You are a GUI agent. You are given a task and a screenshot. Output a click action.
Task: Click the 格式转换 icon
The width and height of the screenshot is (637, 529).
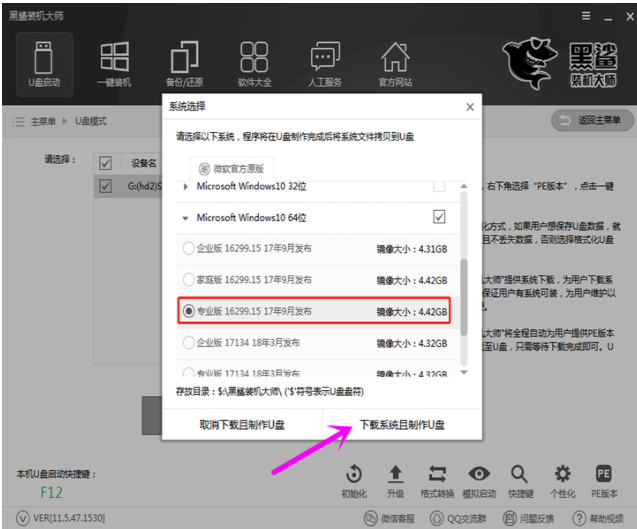tap(437, 474)
